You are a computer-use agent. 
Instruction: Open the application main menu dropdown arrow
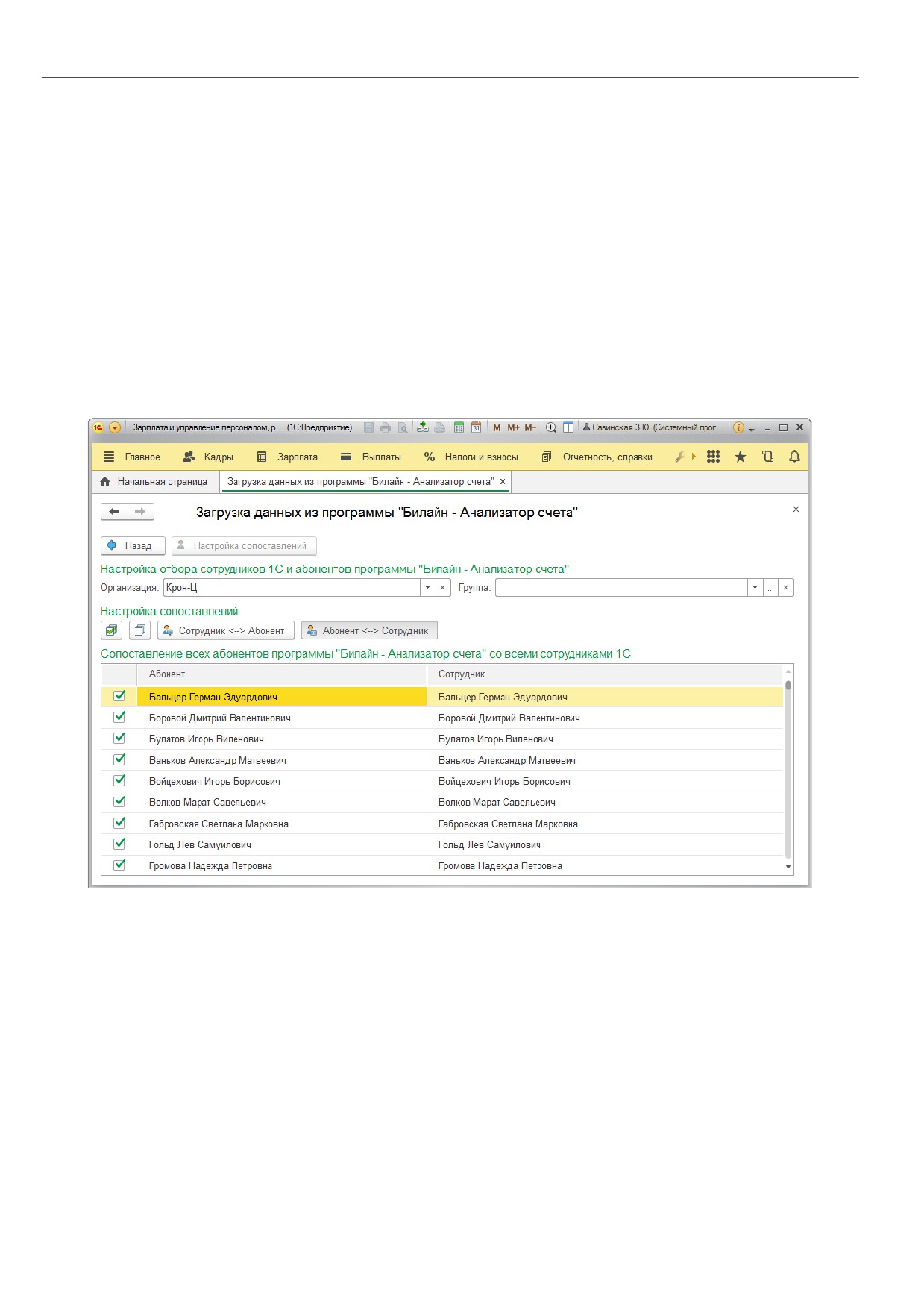[x=115, y=427]
